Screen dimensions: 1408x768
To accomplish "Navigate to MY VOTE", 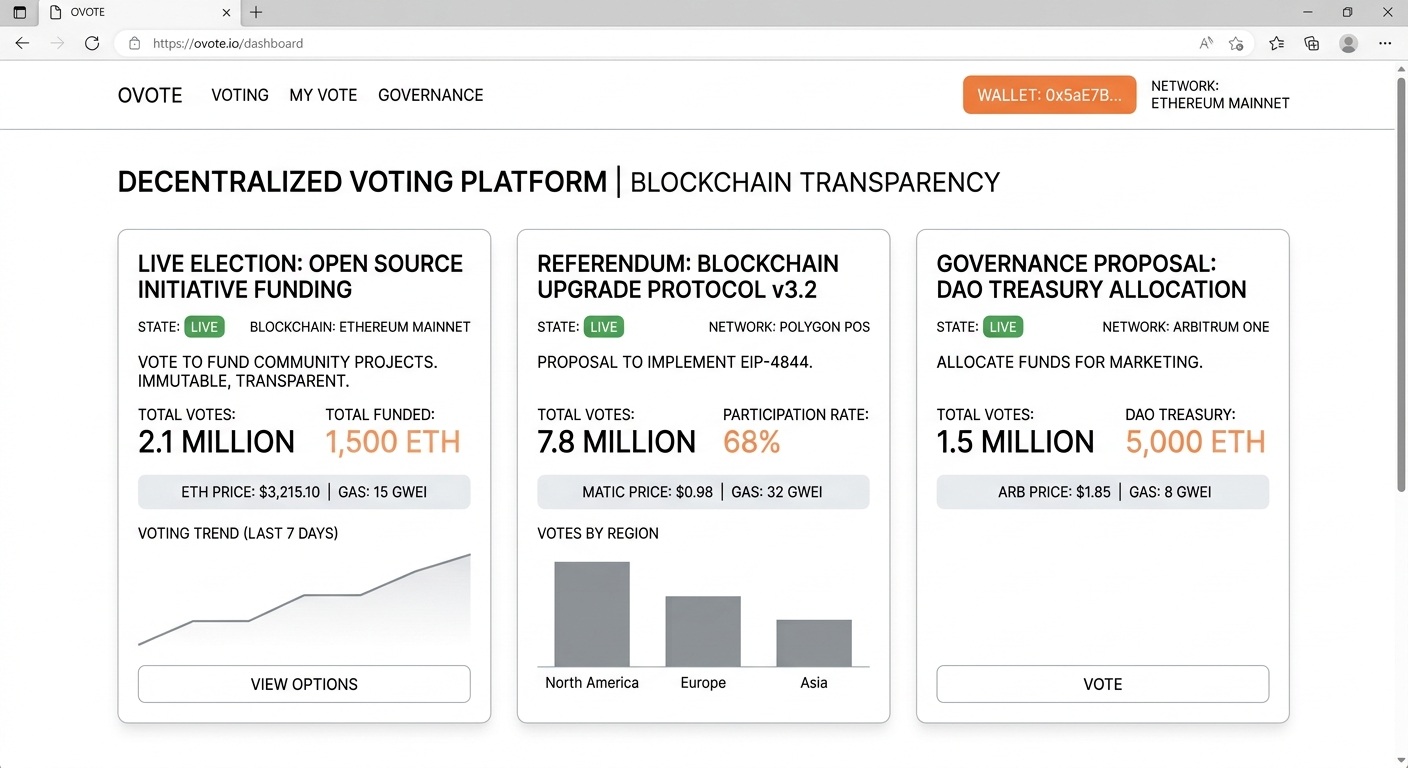I will [323, 94].
